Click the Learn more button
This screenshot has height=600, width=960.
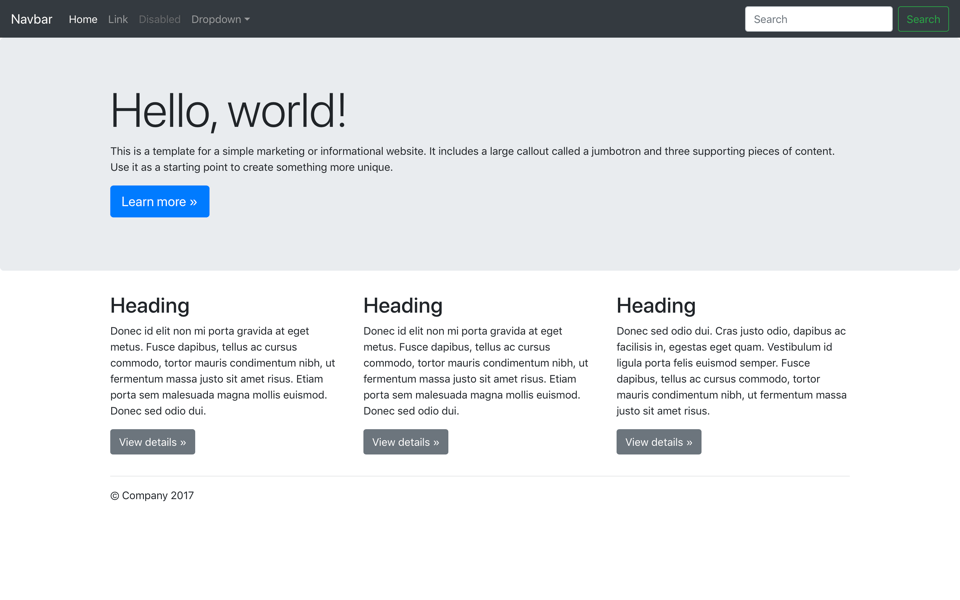(x=159, y=201)
